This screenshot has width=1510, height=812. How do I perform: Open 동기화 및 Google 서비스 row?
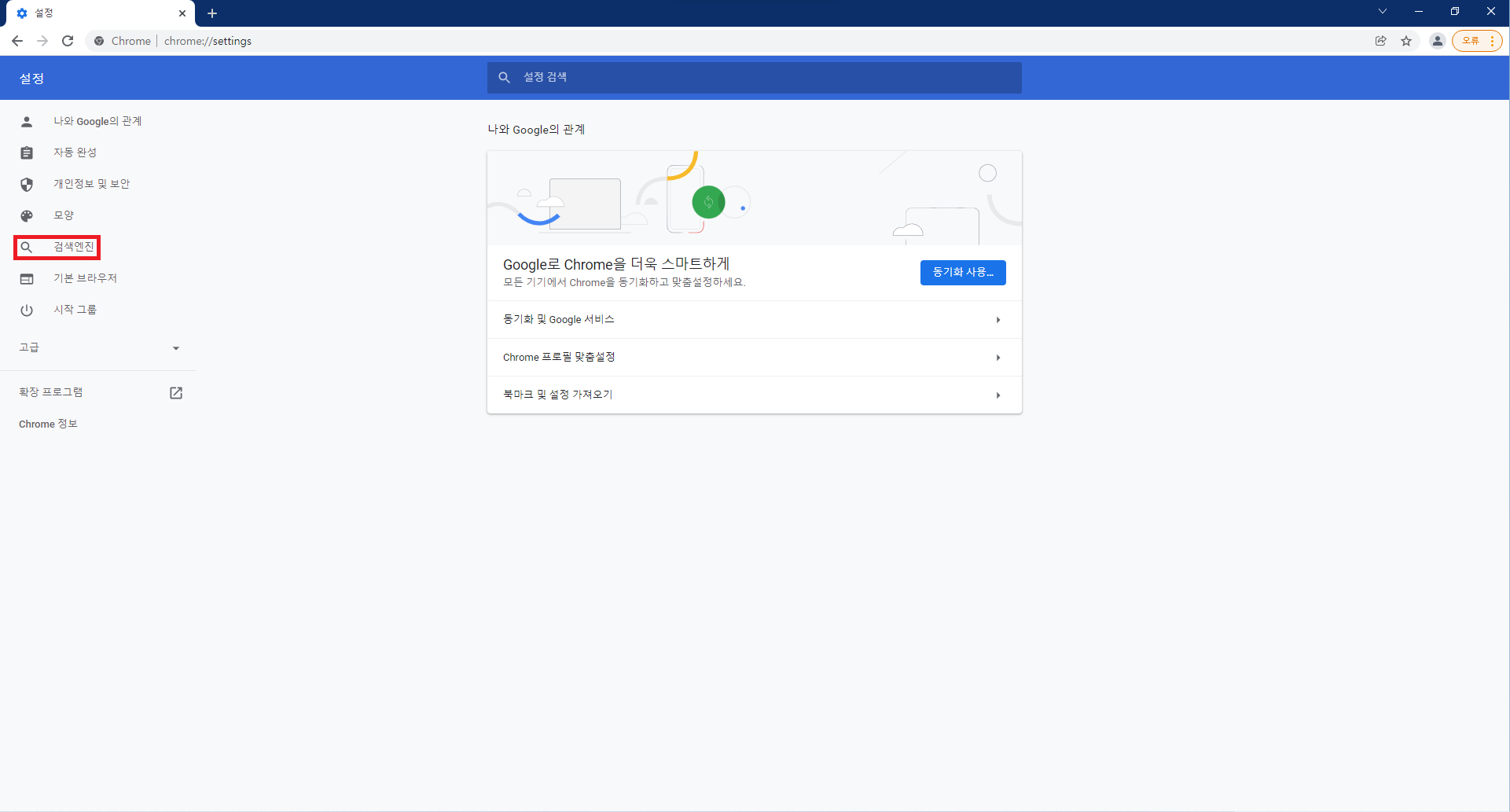click(x=755, y=320)
